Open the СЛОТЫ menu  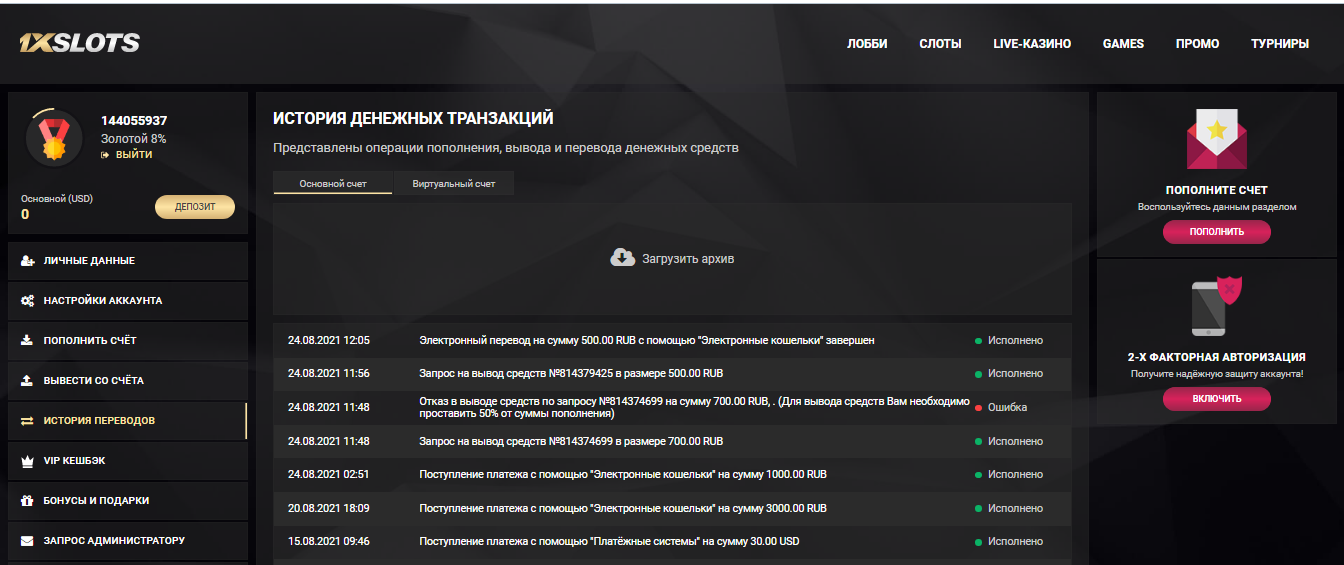tap(940, 44)
